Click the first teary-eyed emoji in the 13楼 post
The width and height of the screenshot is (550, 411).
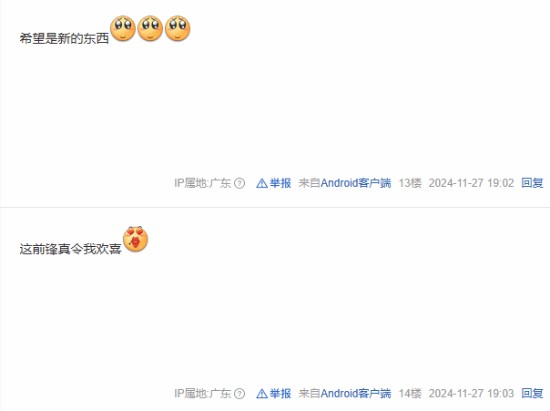point(123,28)
